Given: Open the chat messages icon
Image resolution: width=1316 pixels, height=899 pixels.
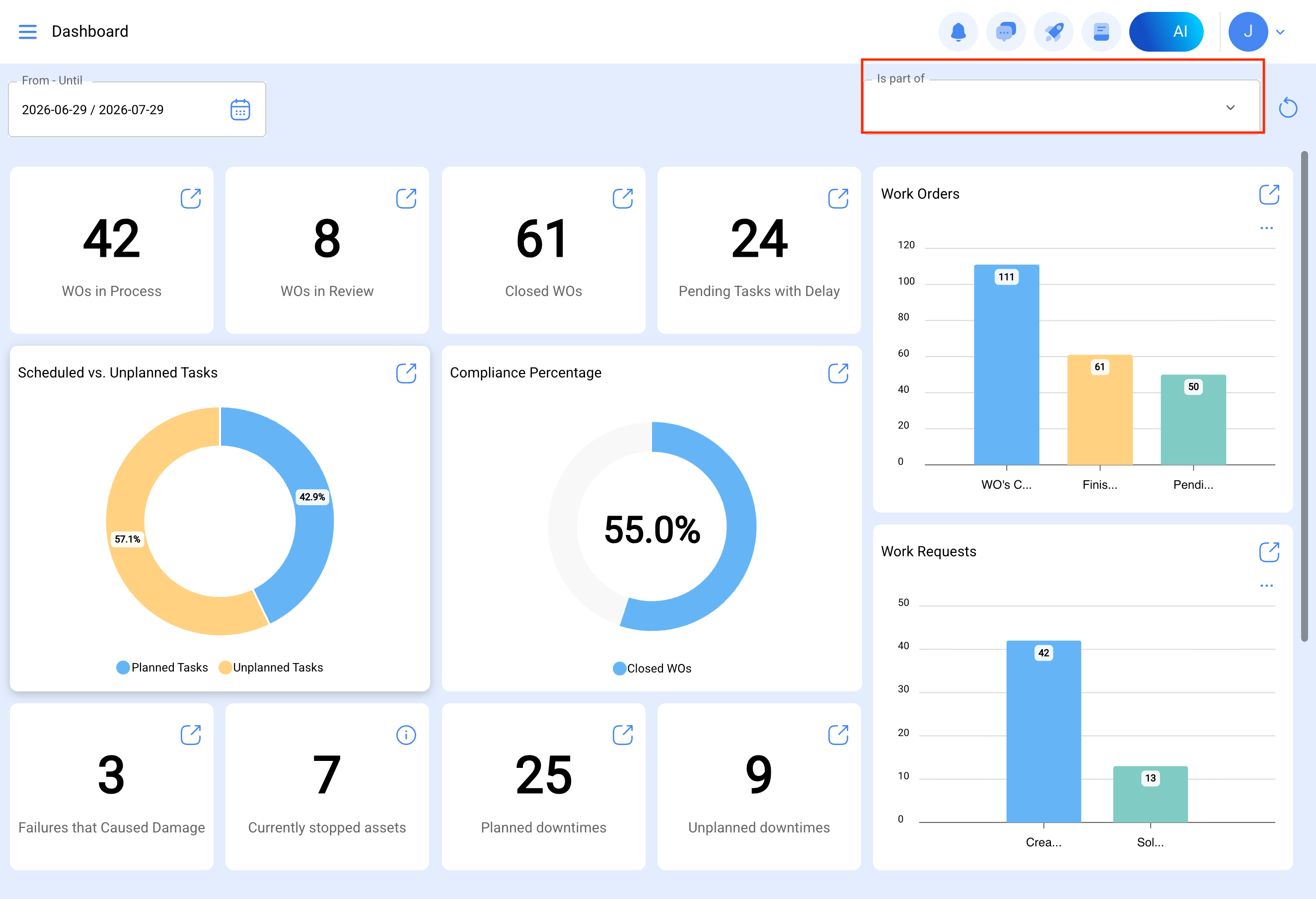Looking at the screenshot, I should 1006,32.
